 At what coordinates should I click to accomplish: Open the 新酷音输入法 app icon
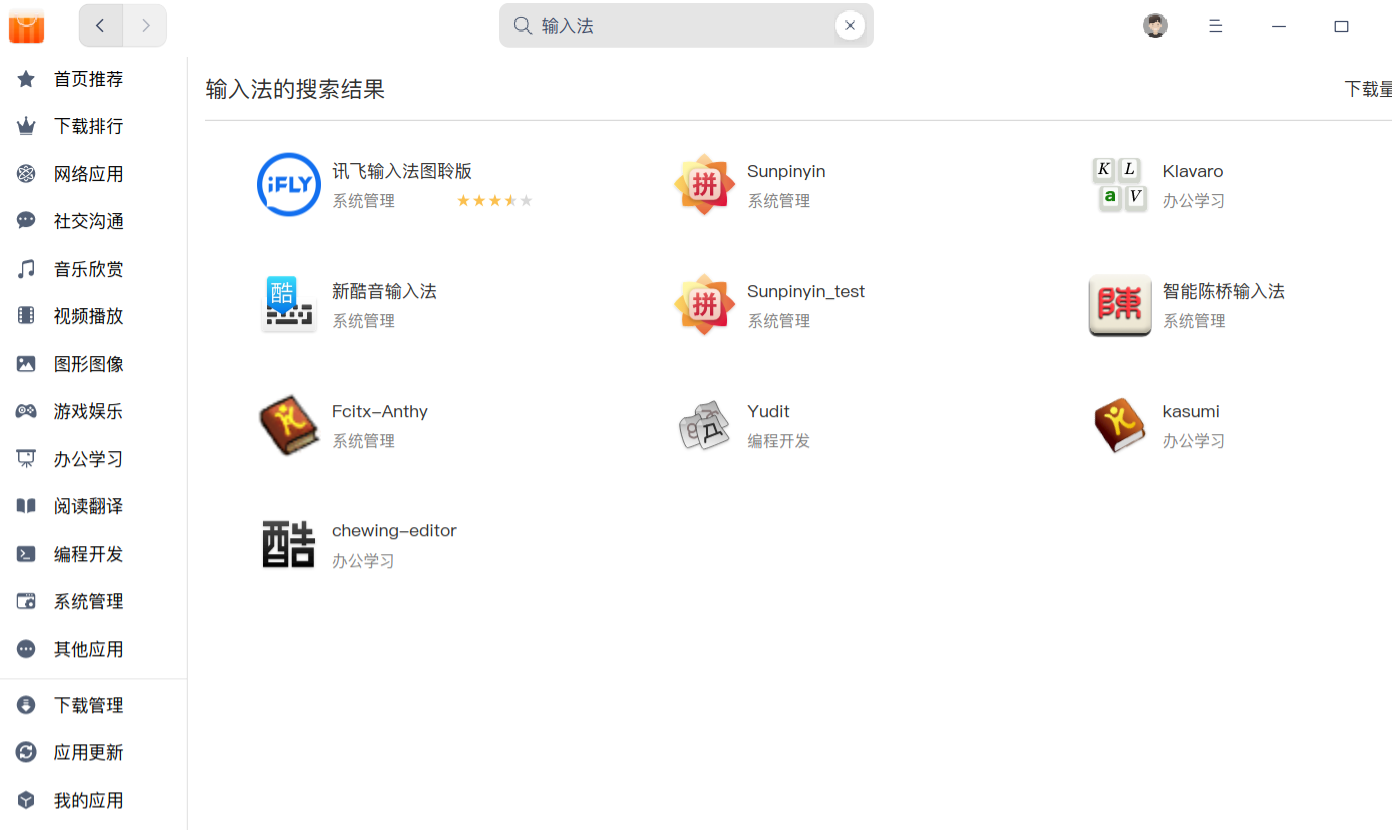[289, 305]
